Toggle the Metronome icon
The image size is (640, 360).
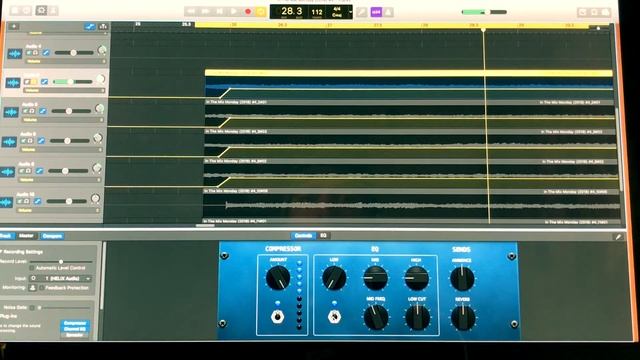[x=388, y=12]
